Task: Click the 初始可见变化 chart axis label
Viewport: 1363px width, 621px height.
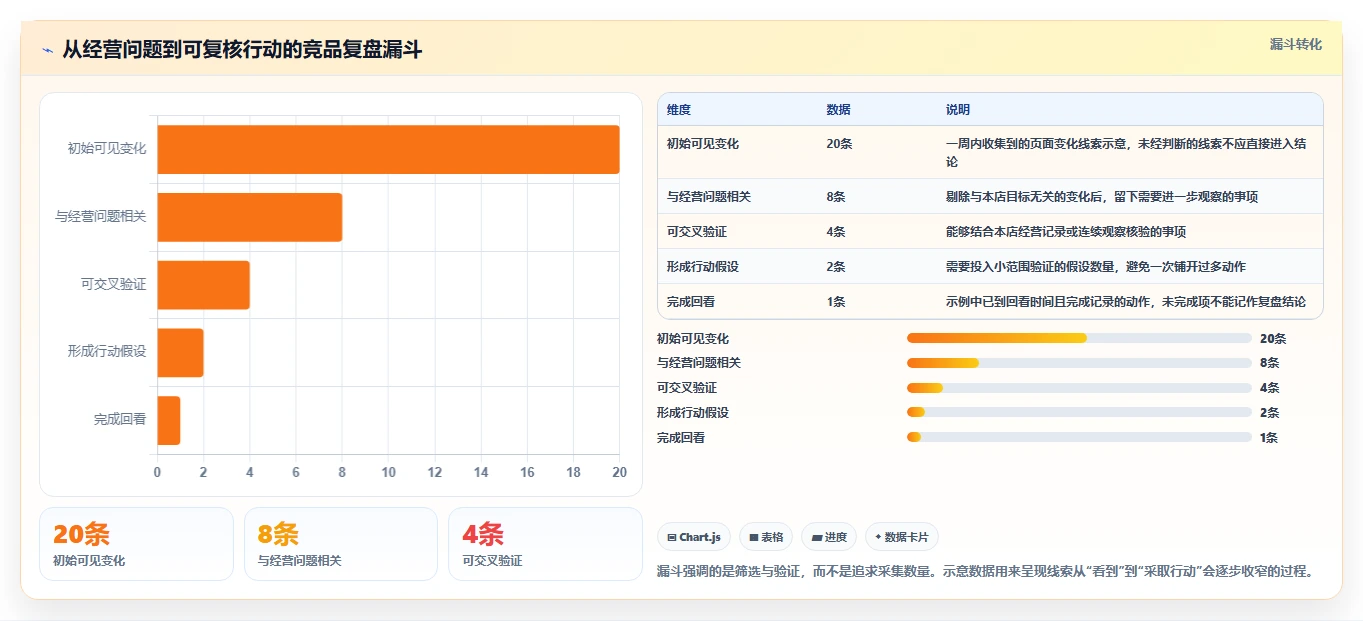Action: [x=107, y=149]
